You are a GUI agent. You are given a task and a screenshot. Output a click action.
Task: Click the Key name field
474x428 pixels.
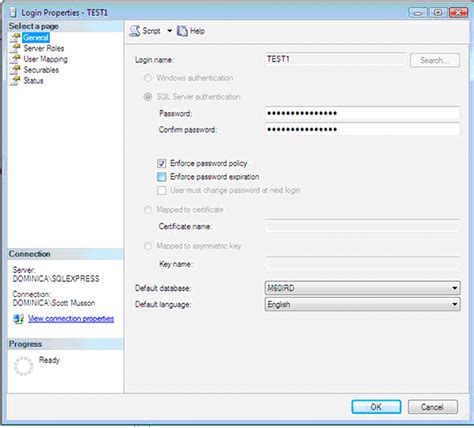click(x=362, y=263)
